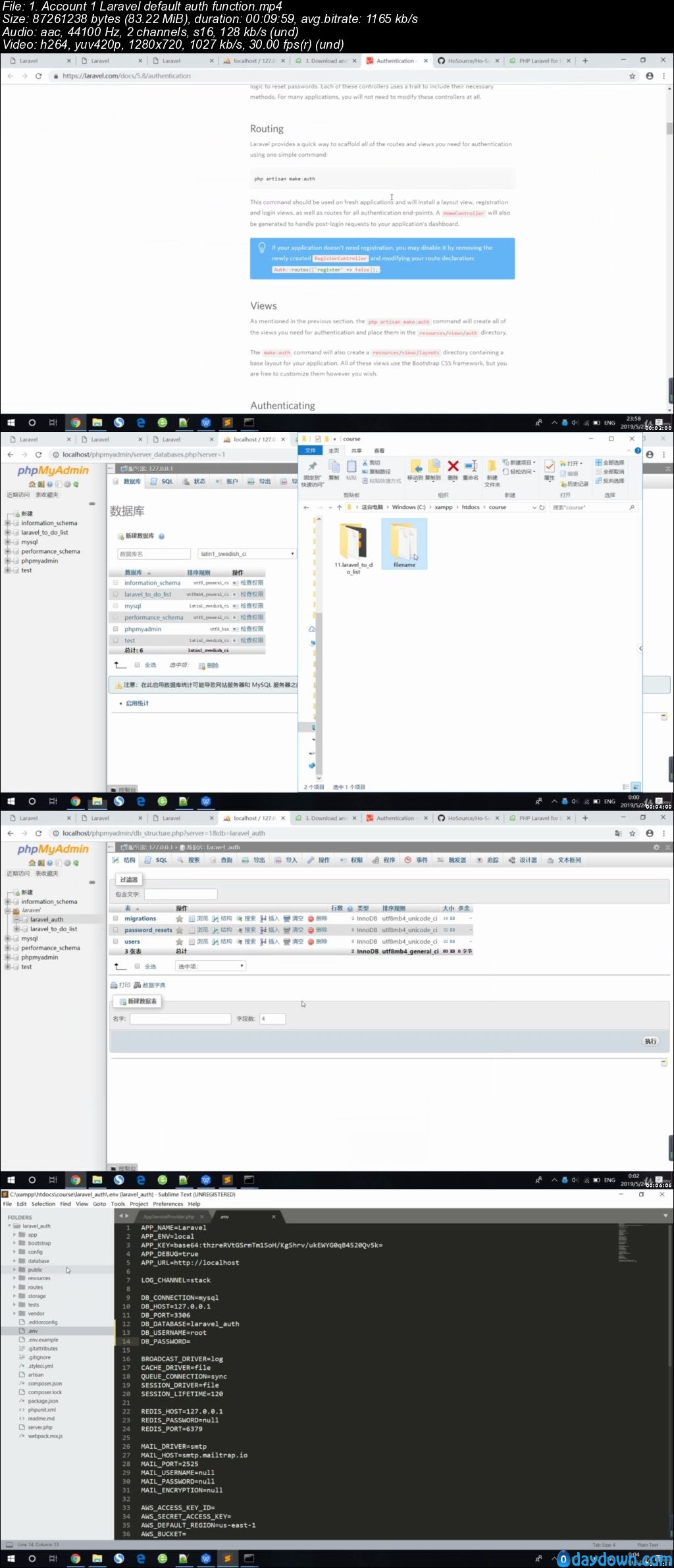Click the New folder (新建文件夹) ribbon icon
The width and height of the screenshot is (674, 1568).
point(492,466)
